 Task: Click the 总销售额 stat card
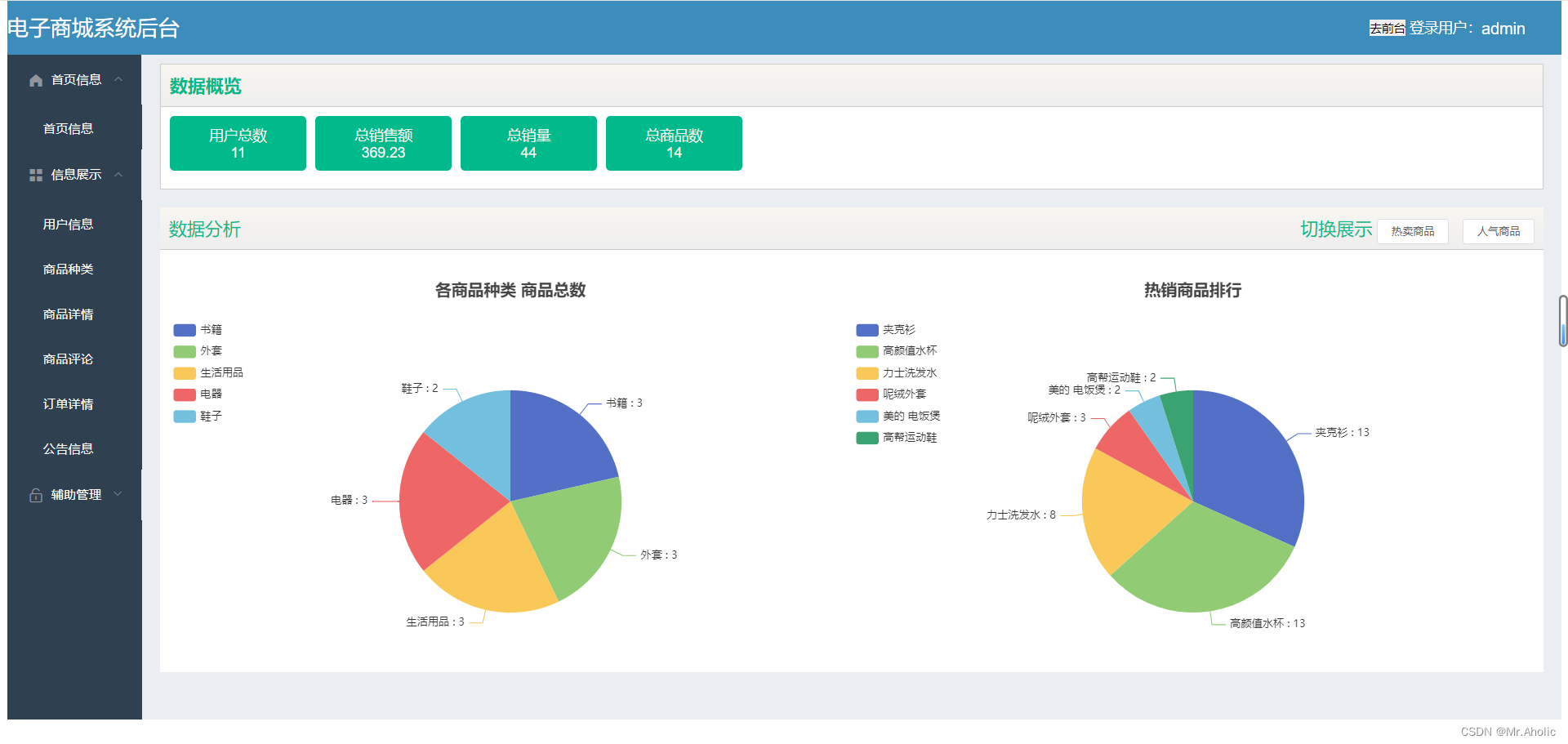[x=383, y=143]
